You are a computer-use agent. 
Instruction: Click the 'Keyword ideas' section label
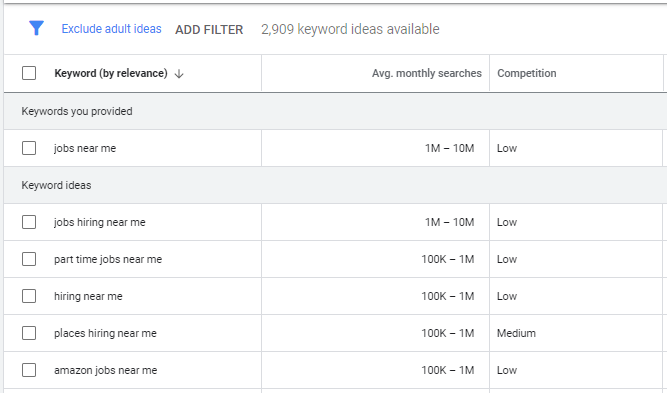pyautogui.click(x=56, y=185)
